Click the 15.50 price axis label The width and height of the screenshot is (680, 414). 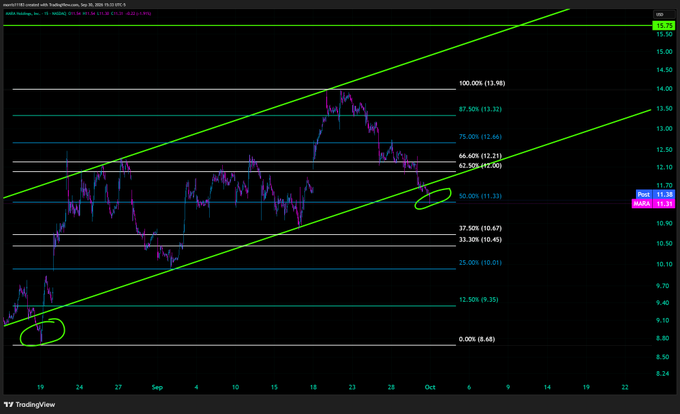pos(664,34)
